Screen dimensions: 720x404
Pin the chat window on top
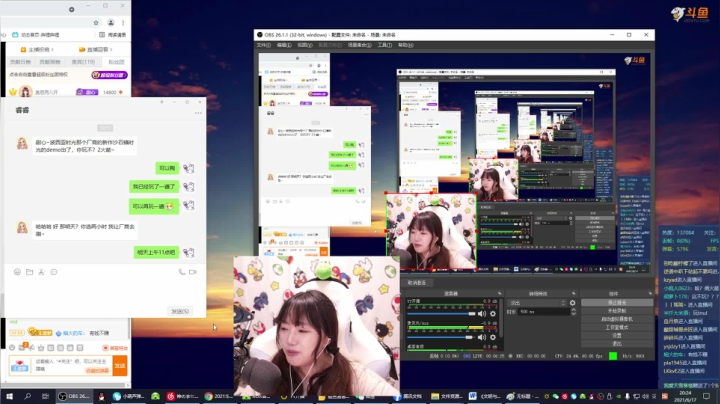pyautogui.click(x=162, y=102)
